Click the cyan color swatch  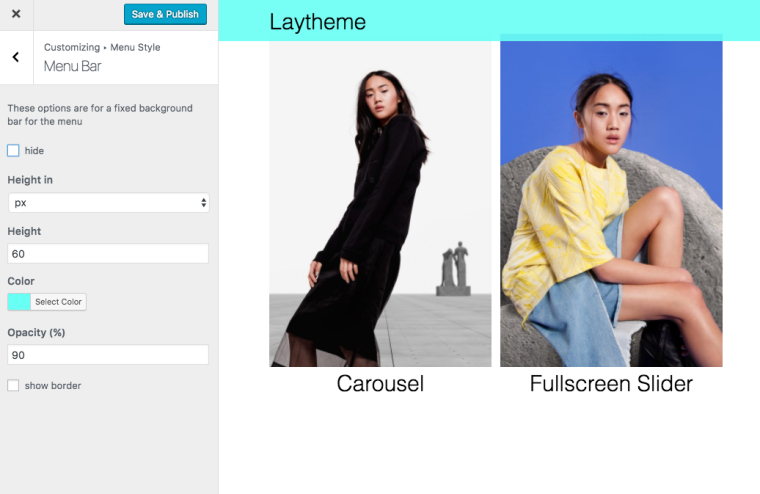click(19, 302)
